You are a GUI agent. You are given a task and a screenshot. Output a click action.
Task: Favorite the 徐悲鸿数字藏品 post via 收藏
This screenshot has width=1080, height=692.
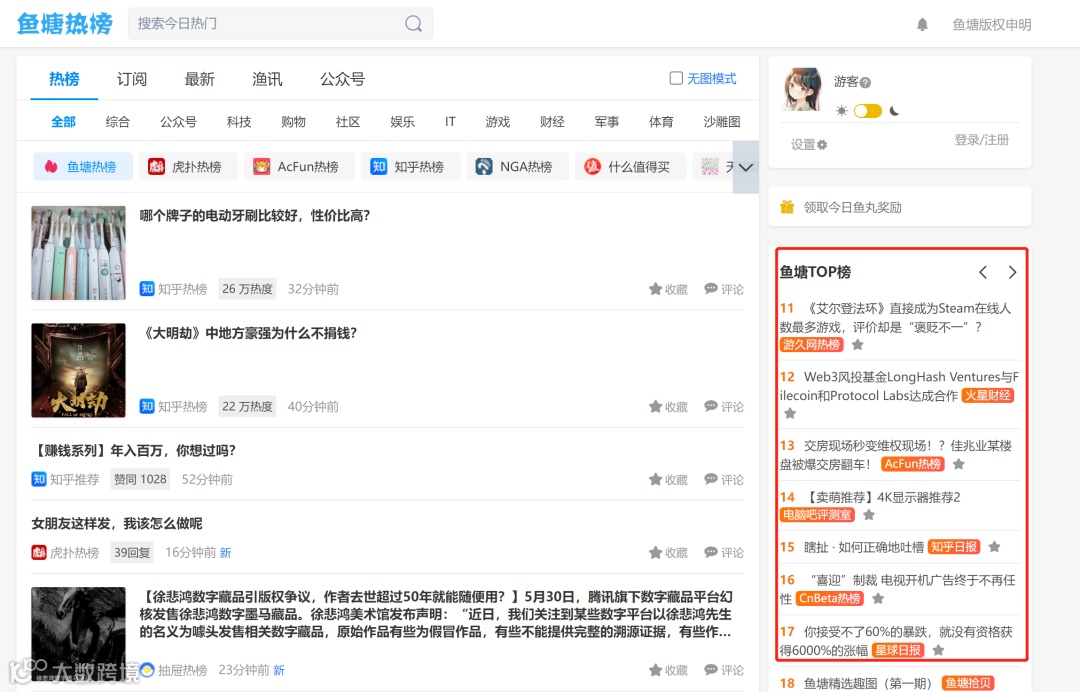click(668, 670)
